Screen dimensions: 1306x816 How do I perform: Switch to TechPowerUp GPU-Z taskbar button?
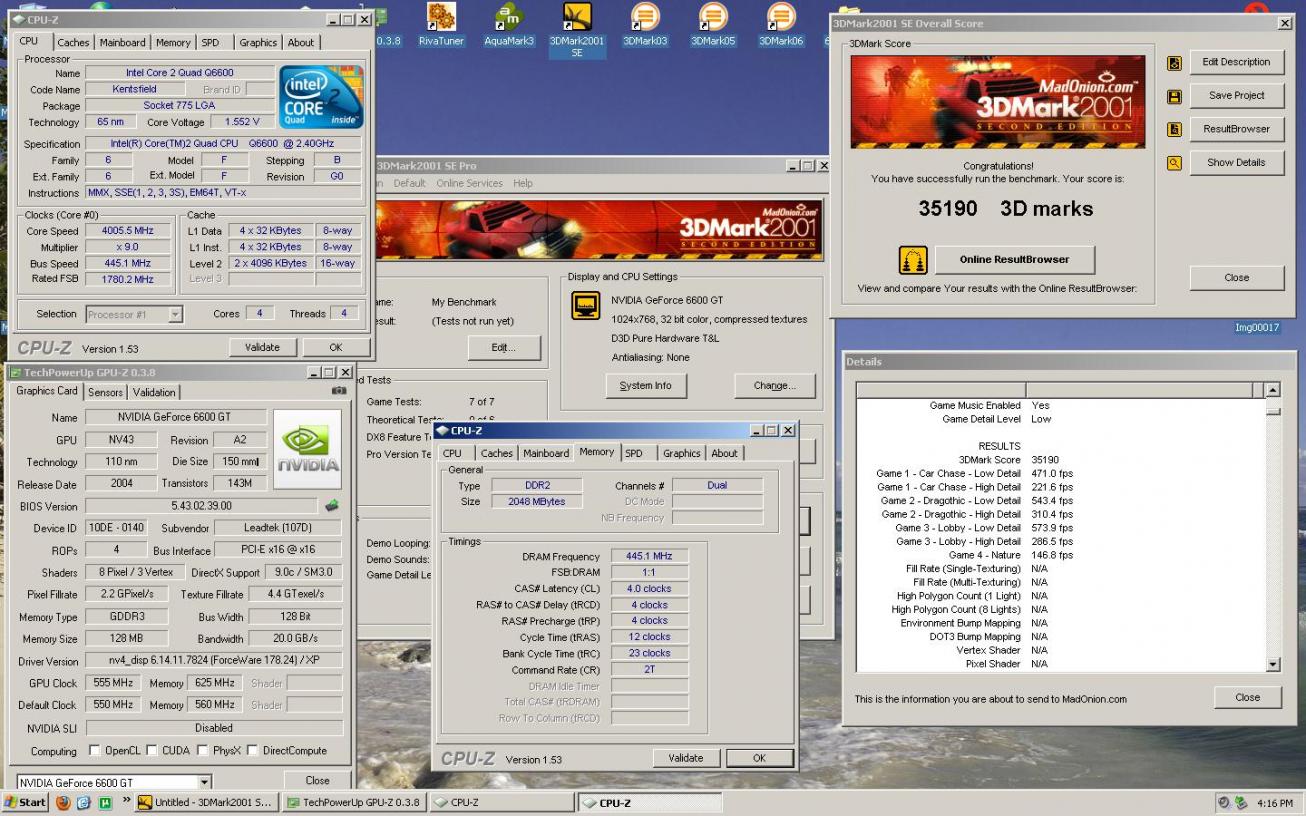[352, 803]
